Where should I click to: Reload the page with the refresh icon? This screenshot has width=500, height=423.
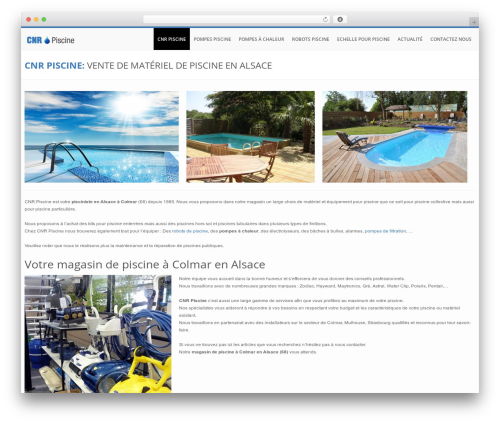(x=325, y=19)
